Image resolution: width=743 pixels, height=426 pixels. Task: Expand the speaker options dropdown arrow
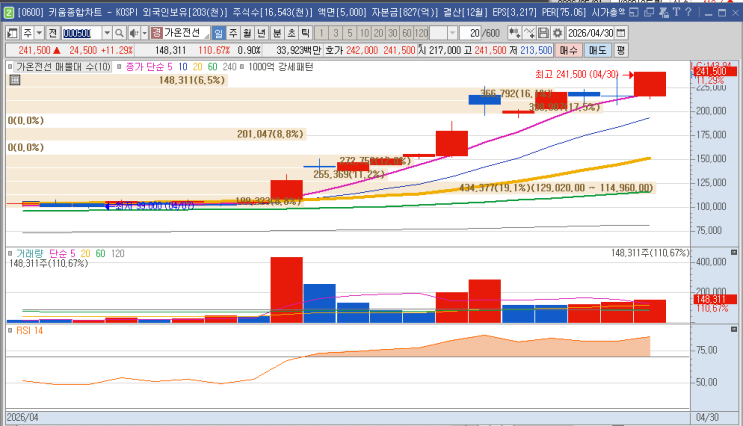tap(145, 33)
